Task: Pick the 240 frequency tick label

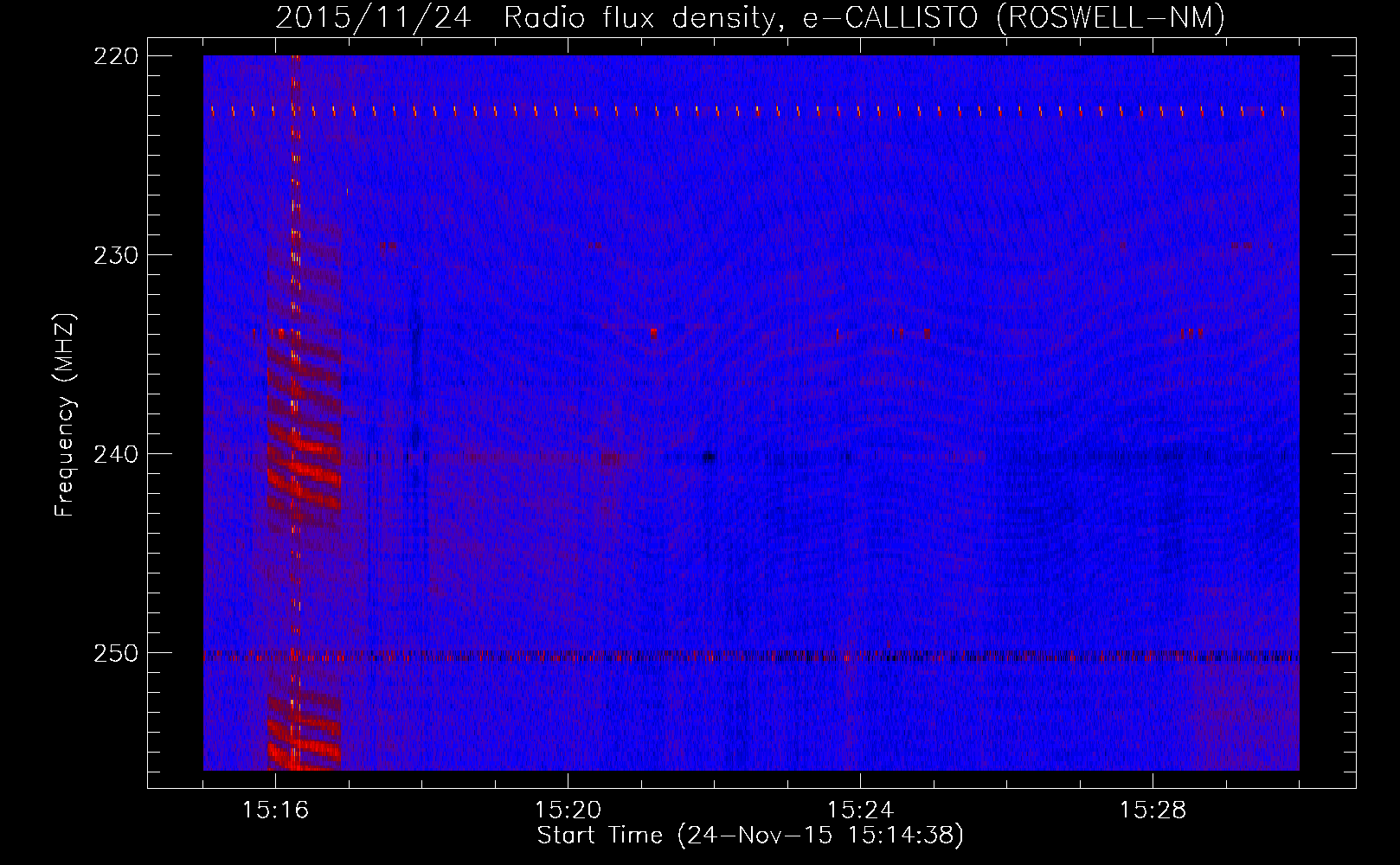Action: coord(115,454)
